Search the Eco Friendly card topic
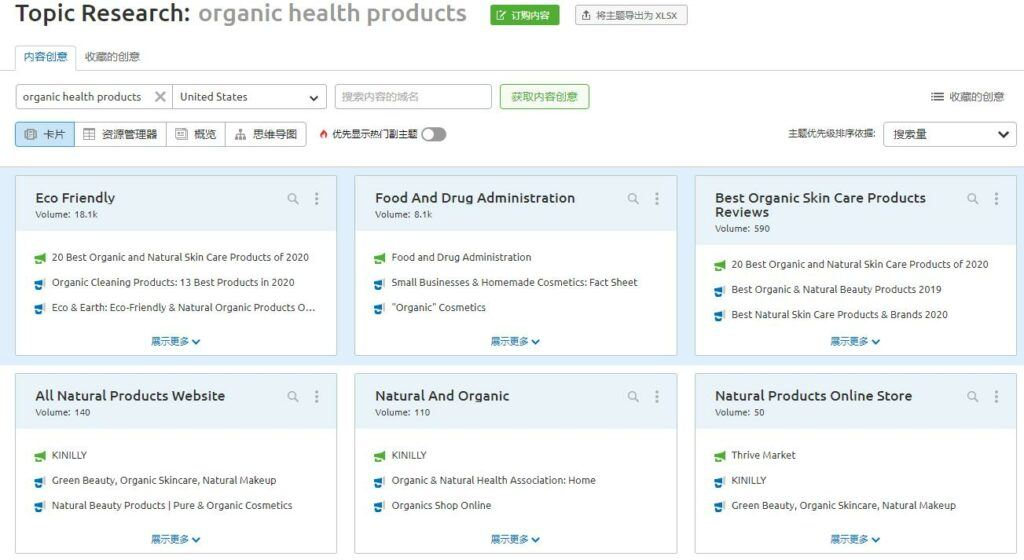Screen dimensions: 1024x560 (x=293, y=198)
